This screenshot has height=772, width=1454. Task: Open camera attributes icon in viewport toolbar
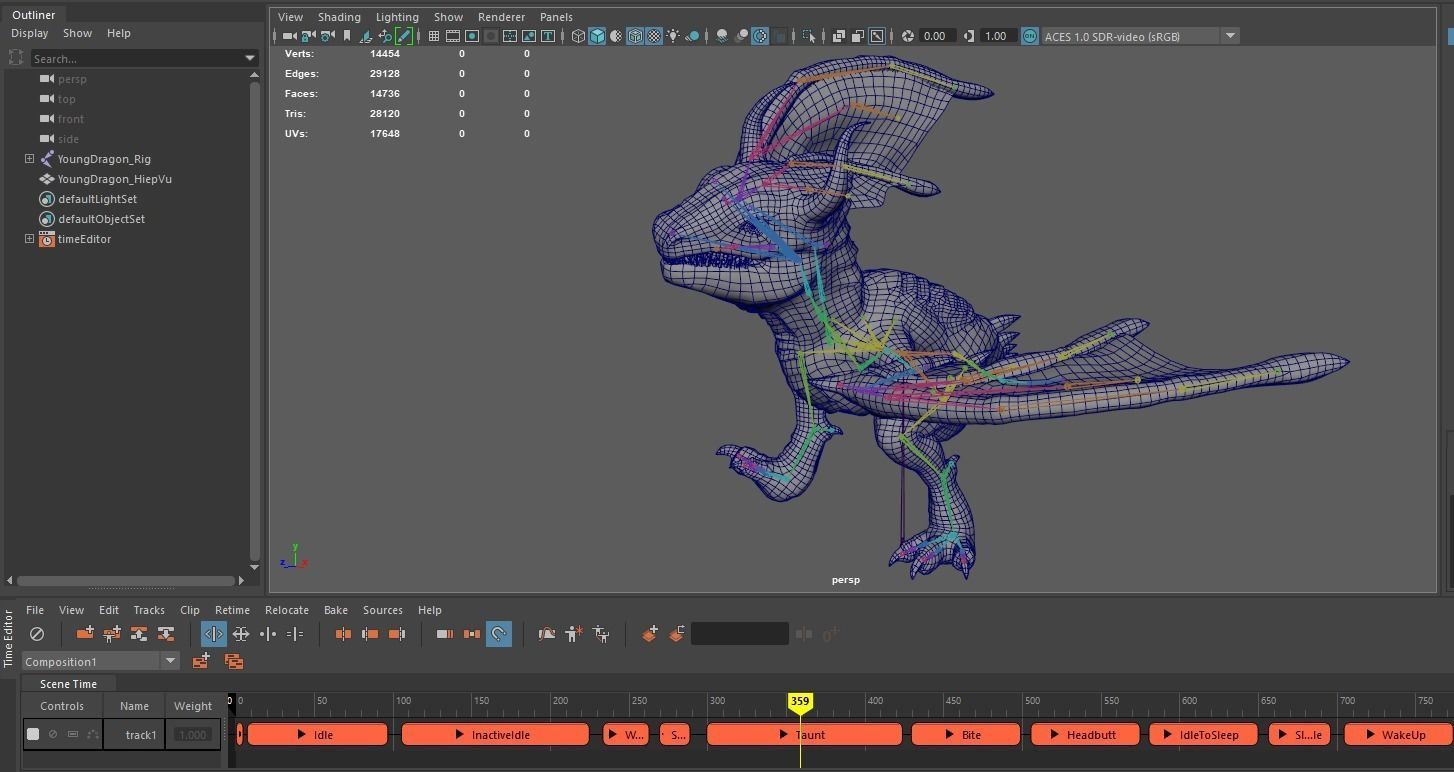pyautogui.click(x=326, y=36)
